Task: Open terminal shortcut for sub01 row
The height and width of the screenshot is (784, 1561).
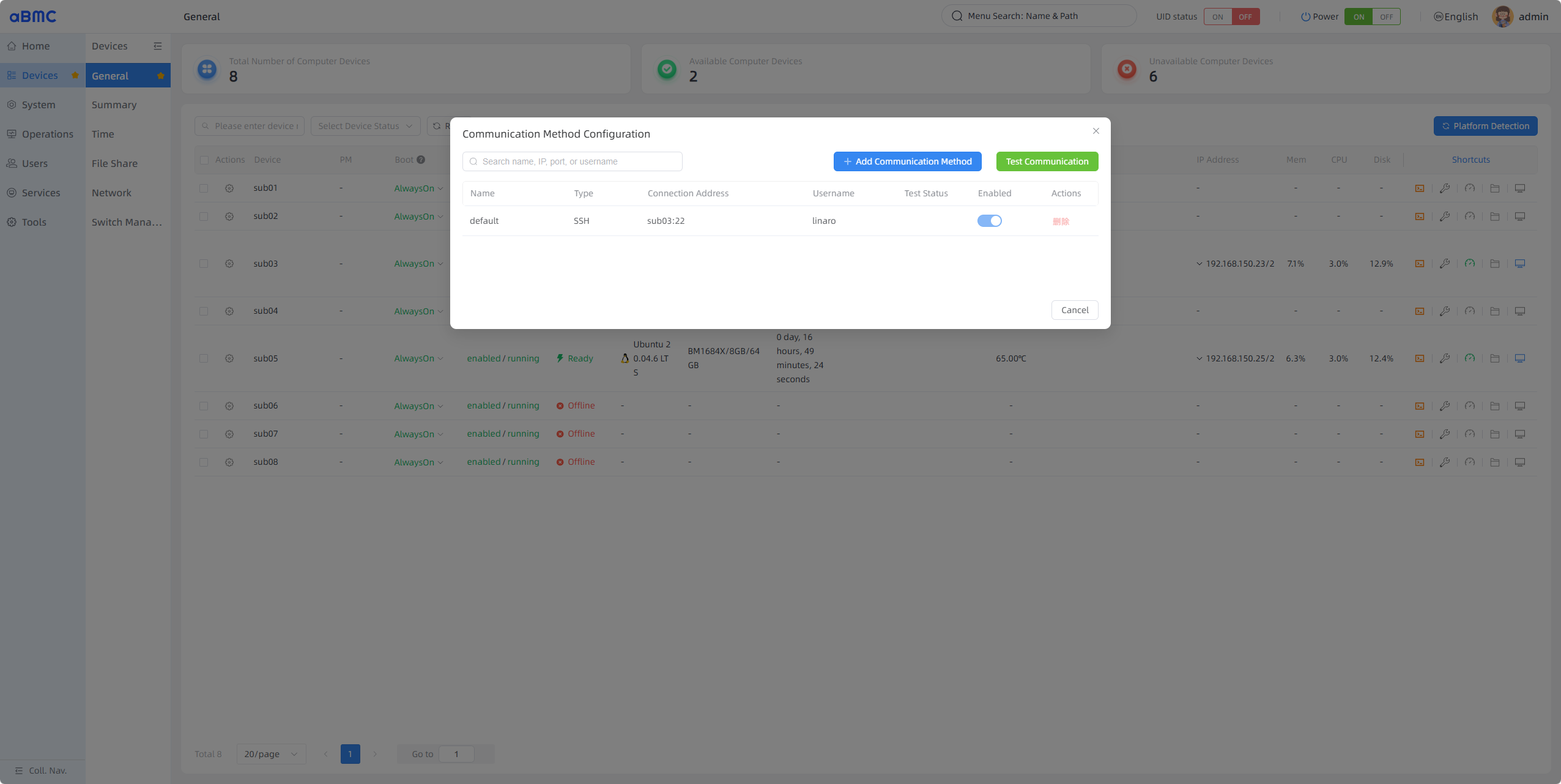Action: tap(1420, 188)
